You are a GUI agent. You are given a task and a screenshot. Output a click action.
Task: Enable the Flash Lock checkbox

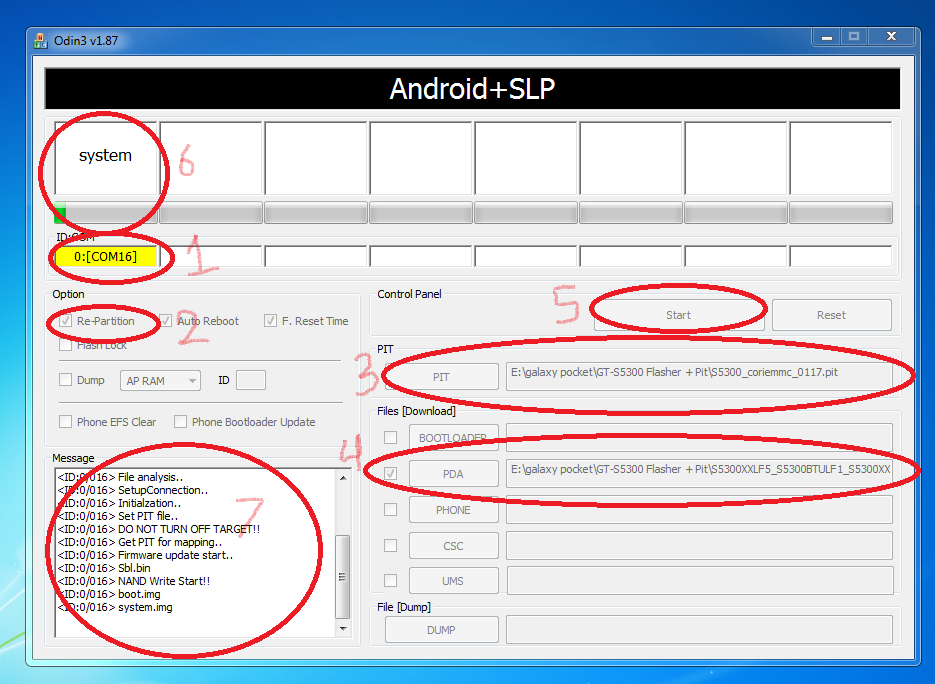[x=66, y=345]
